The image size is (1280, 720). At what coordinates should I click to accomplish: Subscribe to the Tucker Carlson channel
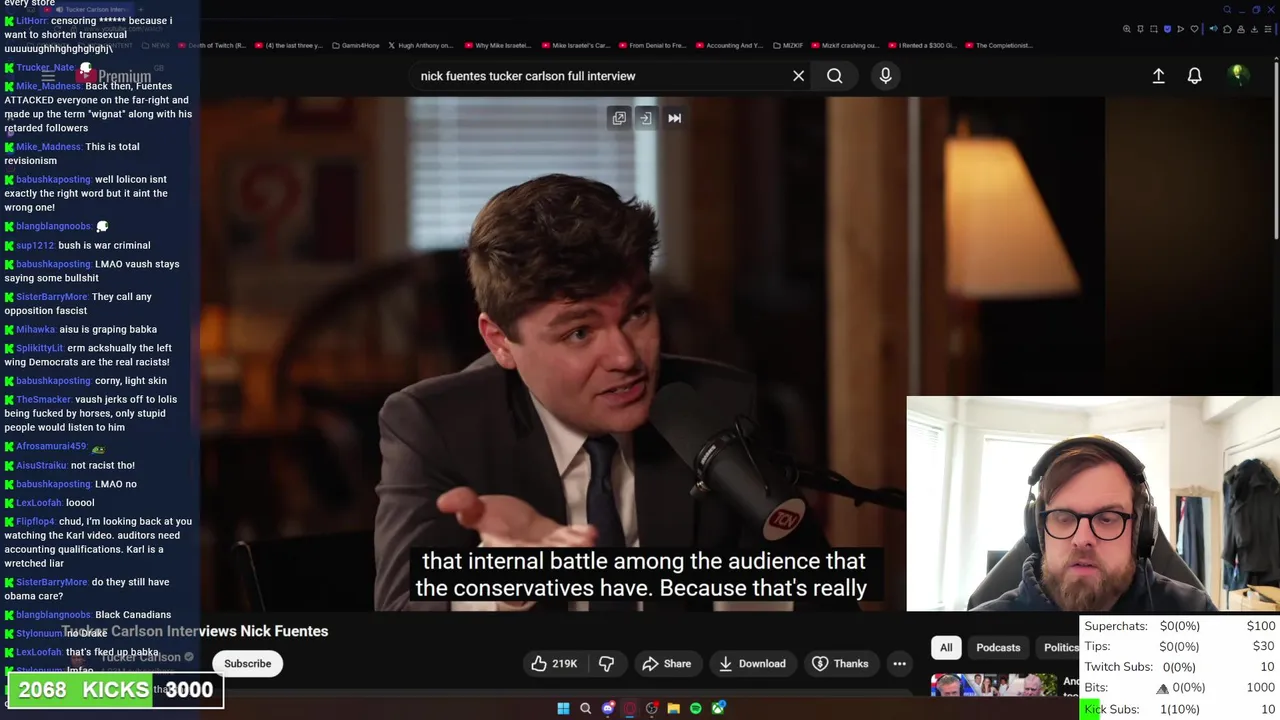pyautogui.click(x=247, y=663)
